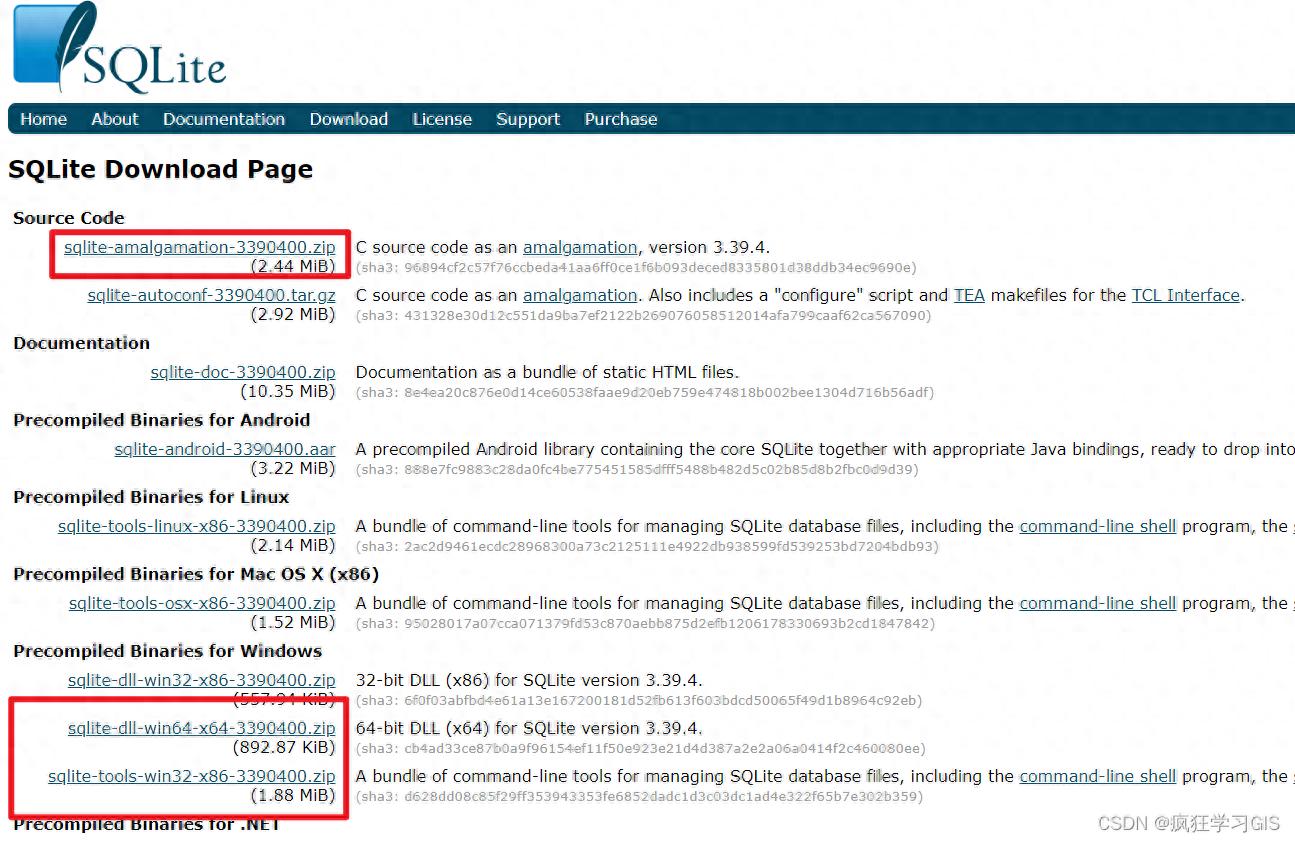Image resolution: width=1295 pixels, height=842 pixels.
Task: Click the Source Code section heading
Action: click(69, 218)
